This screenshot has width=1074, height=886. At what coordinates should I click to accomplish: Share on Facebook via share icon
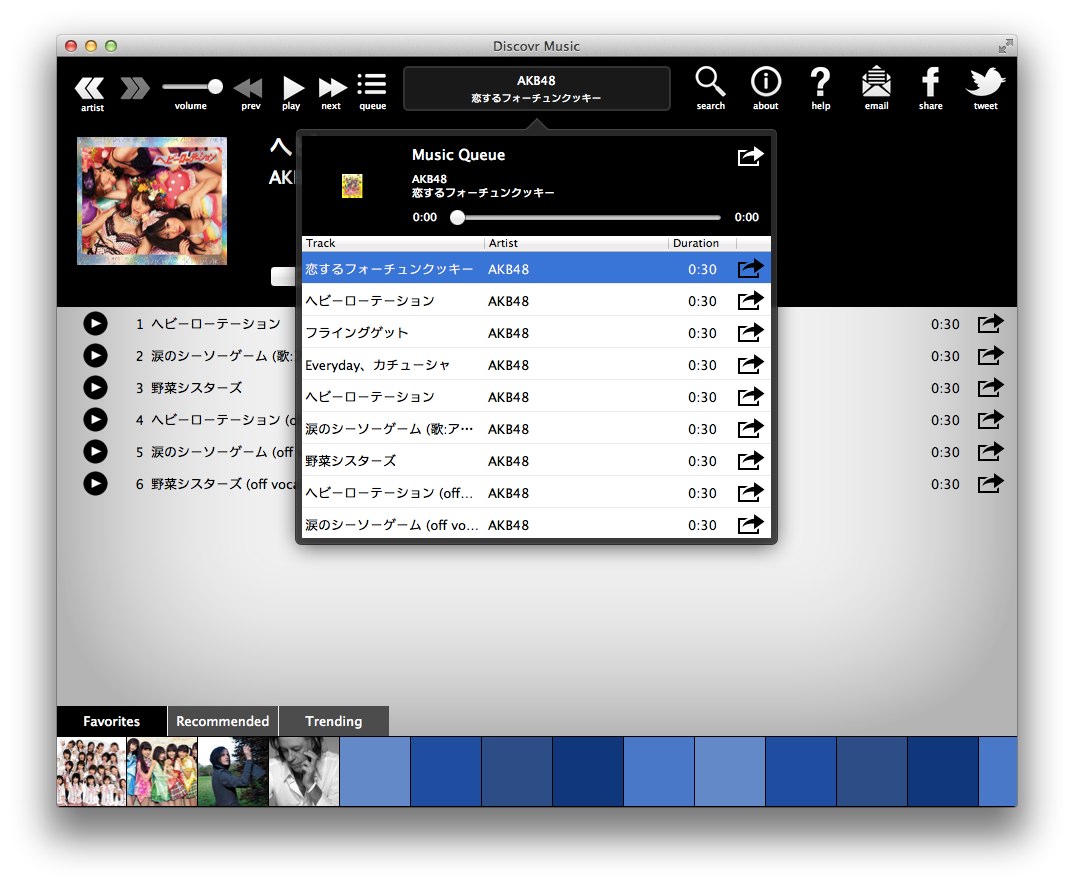pos(930,81)
